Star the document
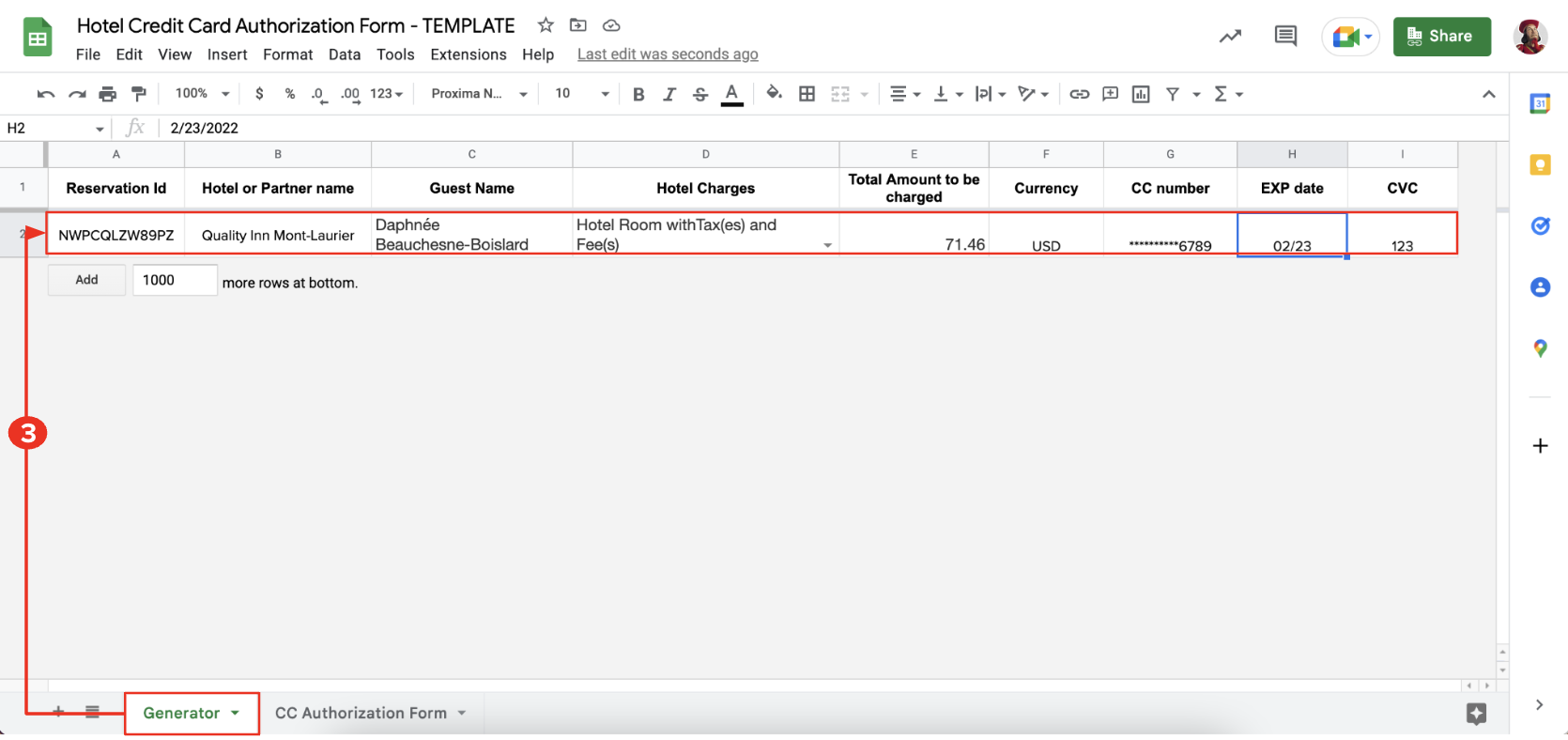This screenshot has width=1568, height=740. click(x=546, y=25)
